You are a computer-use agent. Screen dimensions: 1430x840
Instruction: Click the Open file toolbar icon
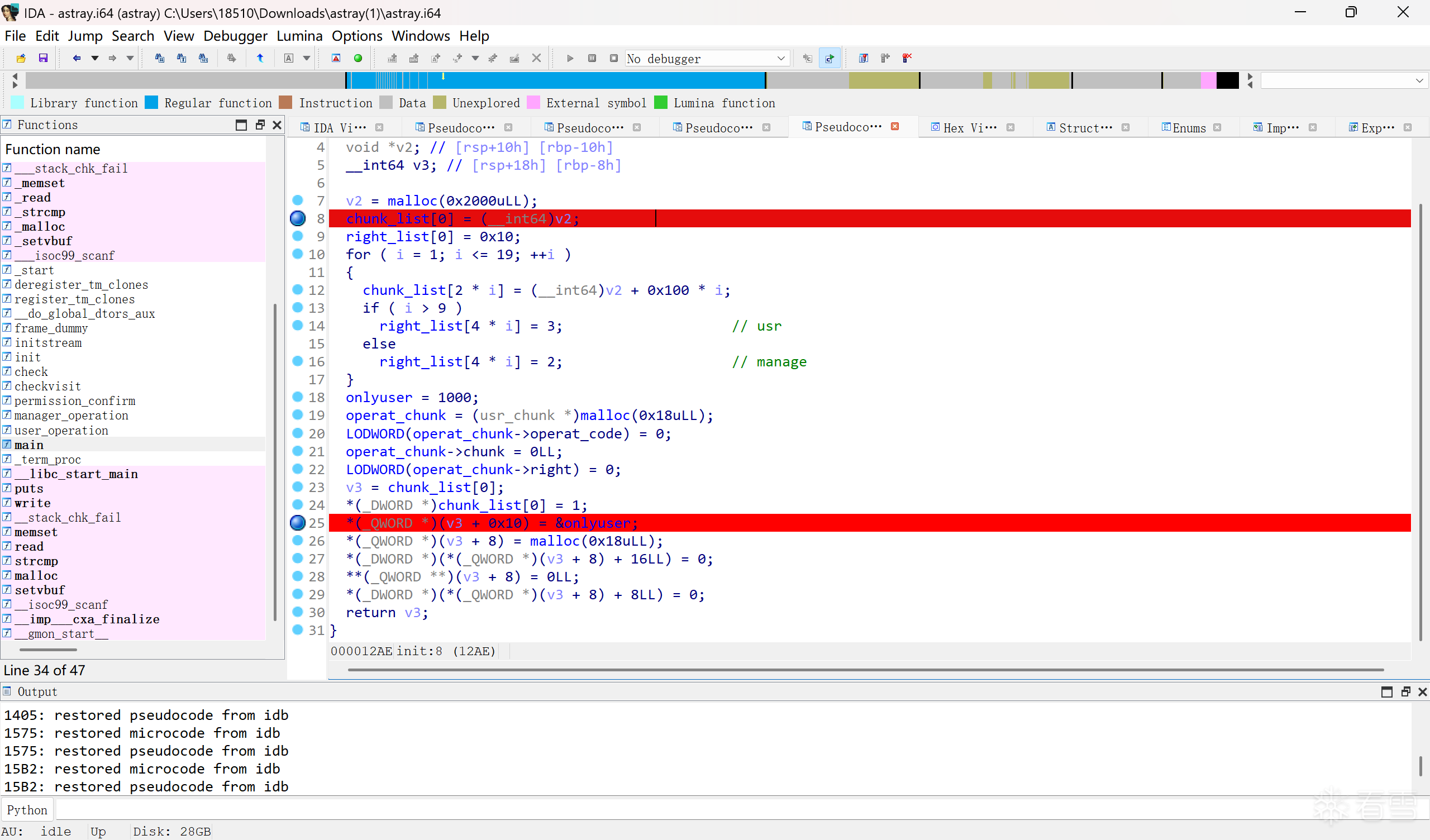21,58
